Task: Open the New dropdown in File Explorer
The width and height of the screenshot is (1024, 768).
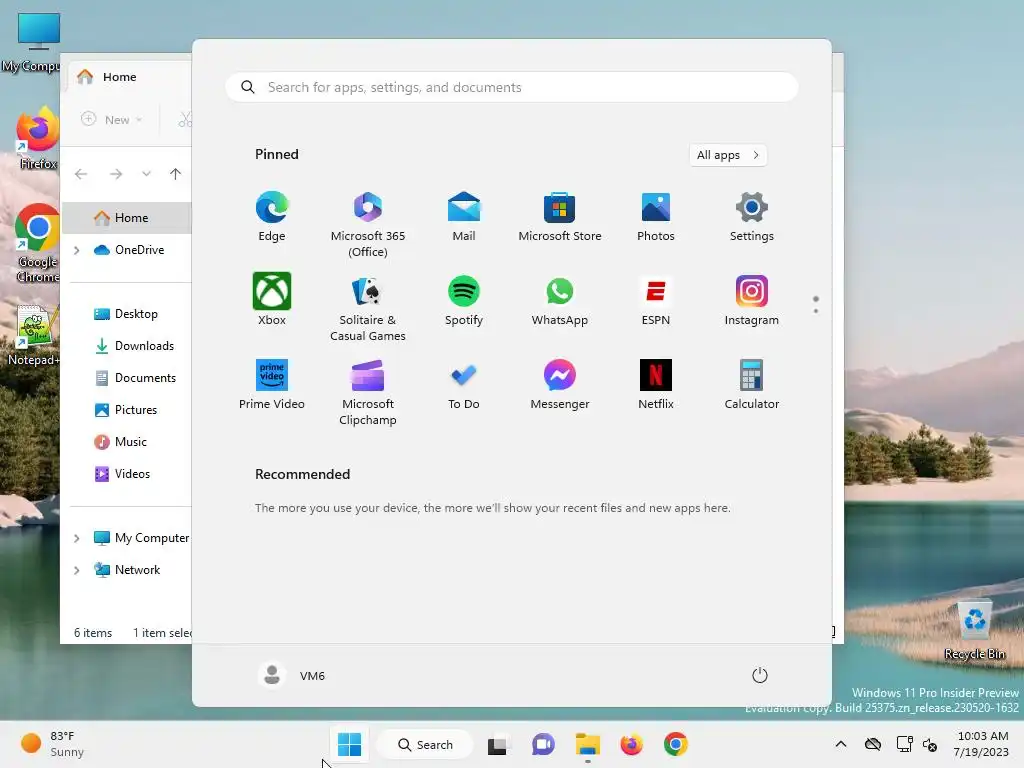Action: [x=111, y=120]
